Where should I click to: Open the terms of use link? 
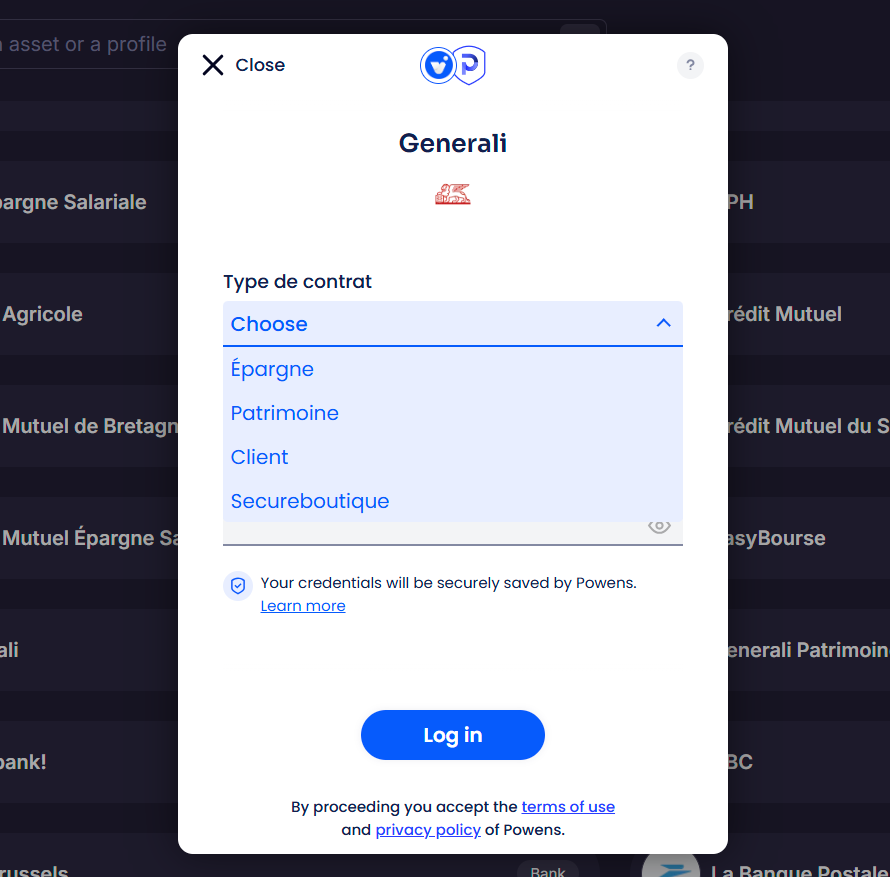pos(568,807)
